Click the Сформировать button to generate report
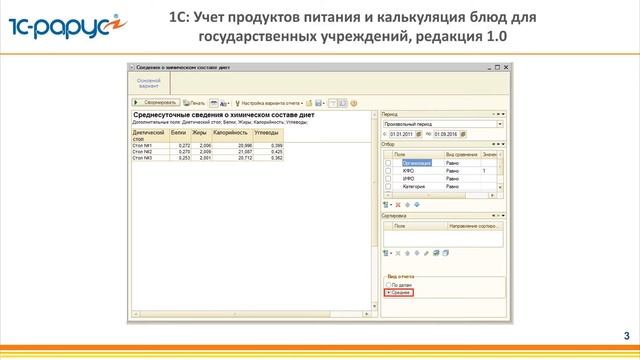The height and width of the screenshot is (360, 640). coord(156,102)
